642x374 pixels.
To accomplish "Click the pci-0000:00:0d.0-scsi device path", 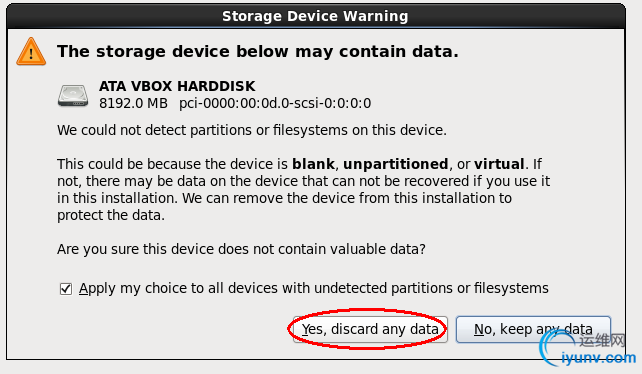I will click(x=275, y=103).
